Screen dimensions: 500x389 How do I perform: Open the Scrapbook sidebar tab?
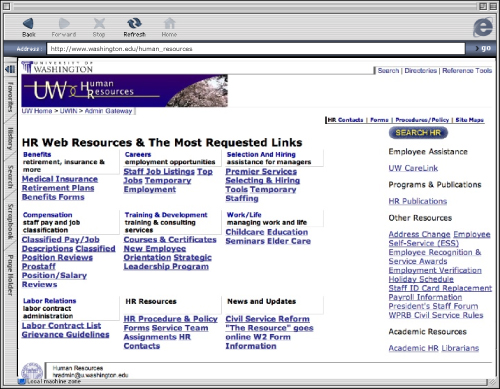tap(10, 222)
